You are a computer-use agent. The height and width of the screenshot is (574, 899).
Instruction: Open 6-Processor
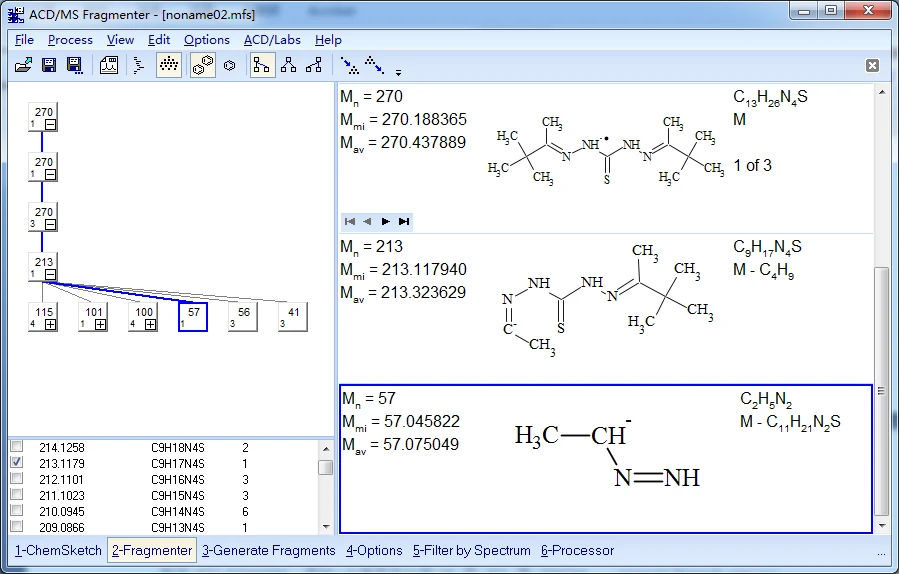[577, 550]
